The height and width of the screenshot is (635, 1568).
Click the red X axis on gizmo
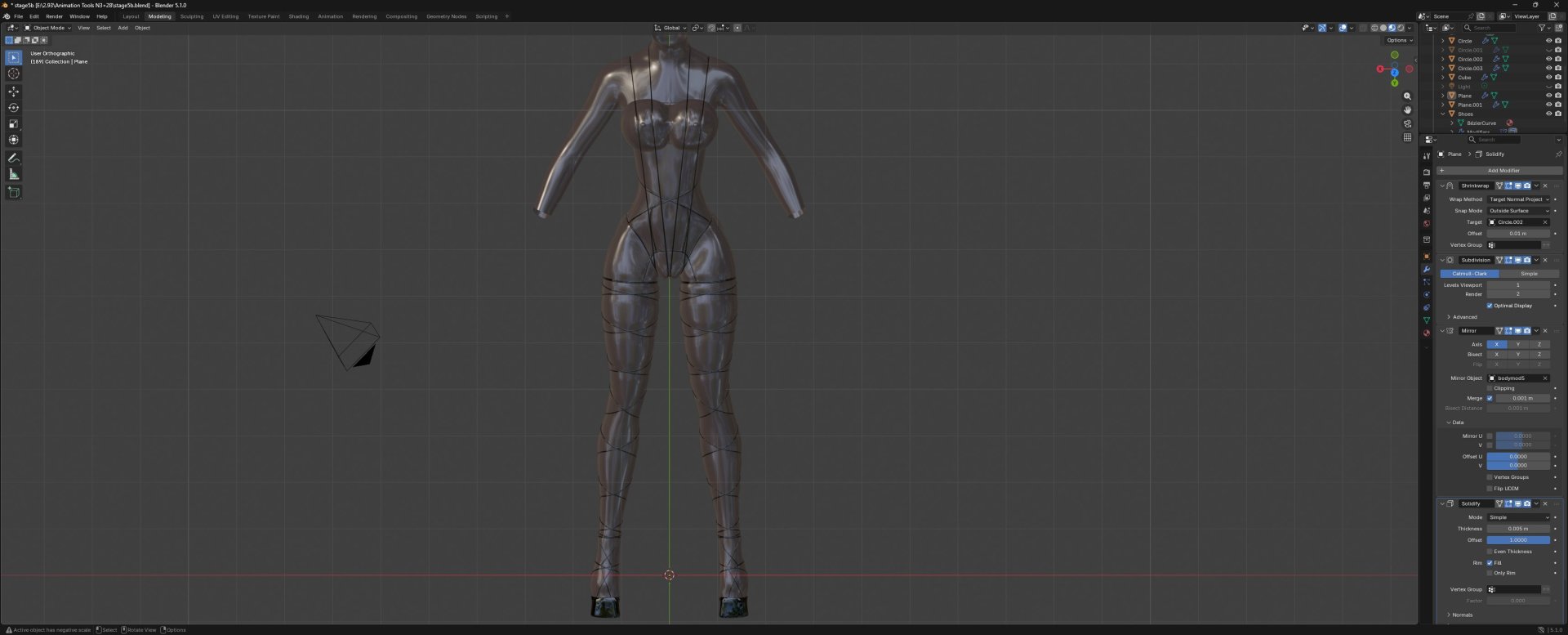(x=1380, y=69)
